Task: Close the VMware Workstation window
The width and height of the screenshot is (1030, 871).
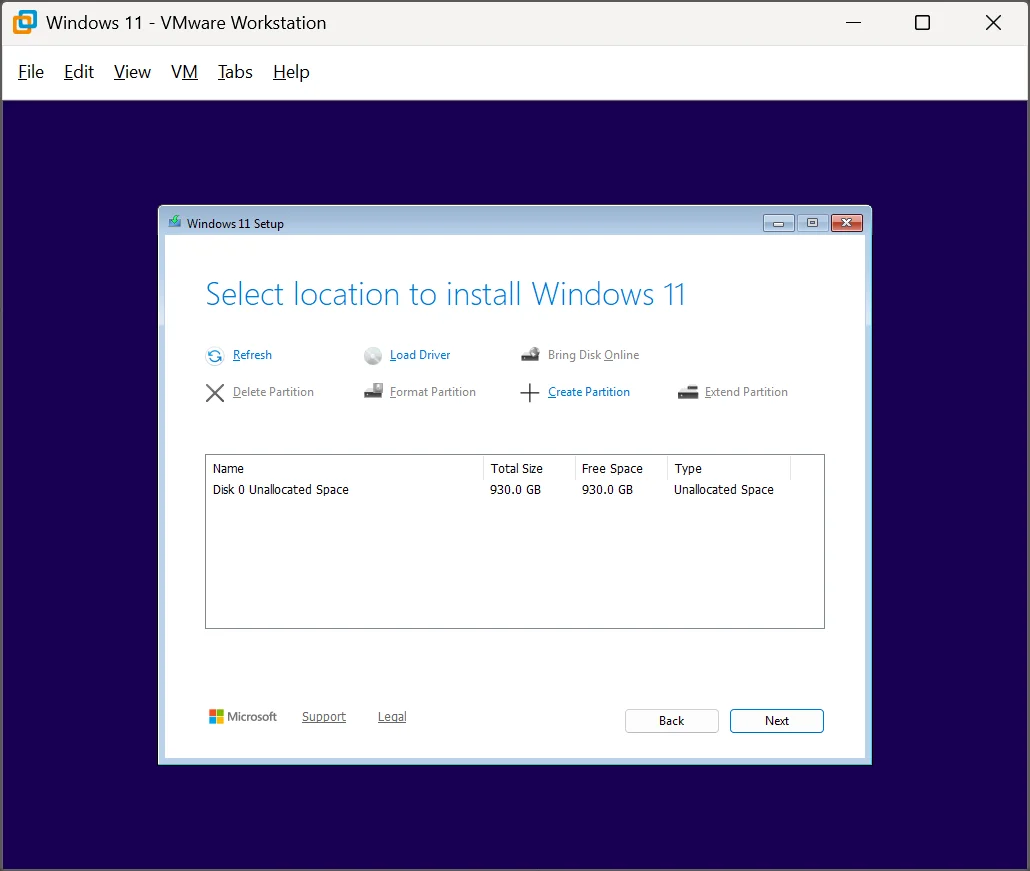Action: pos(993,22)
